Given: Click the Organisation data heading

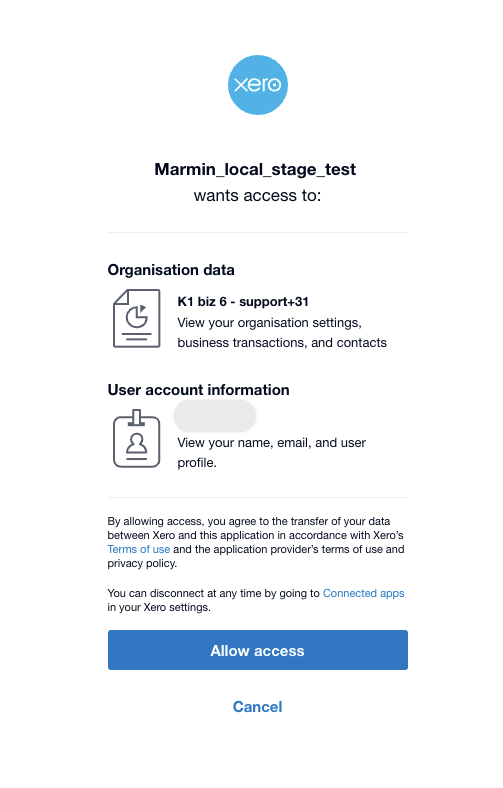Looking at the screenshot, I should (171, 270).
